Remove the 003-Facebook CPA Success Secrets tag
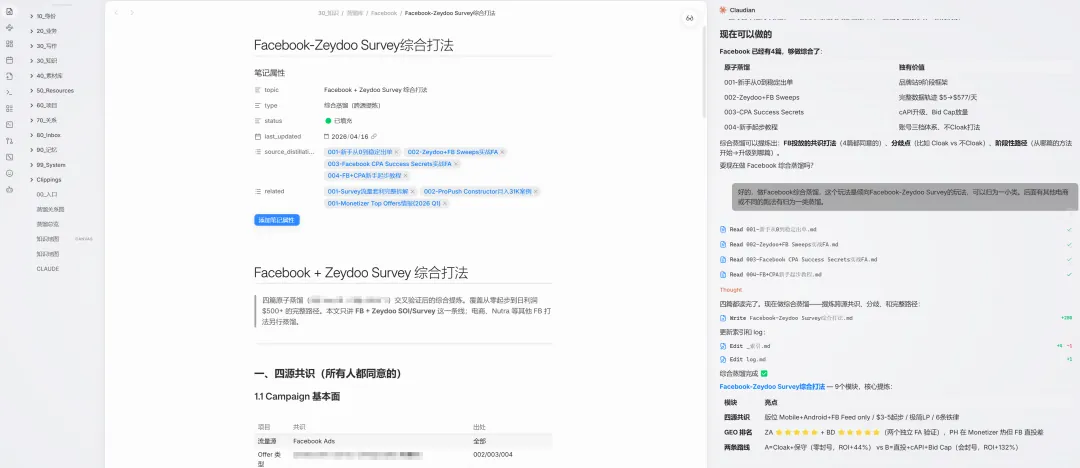 456,164
